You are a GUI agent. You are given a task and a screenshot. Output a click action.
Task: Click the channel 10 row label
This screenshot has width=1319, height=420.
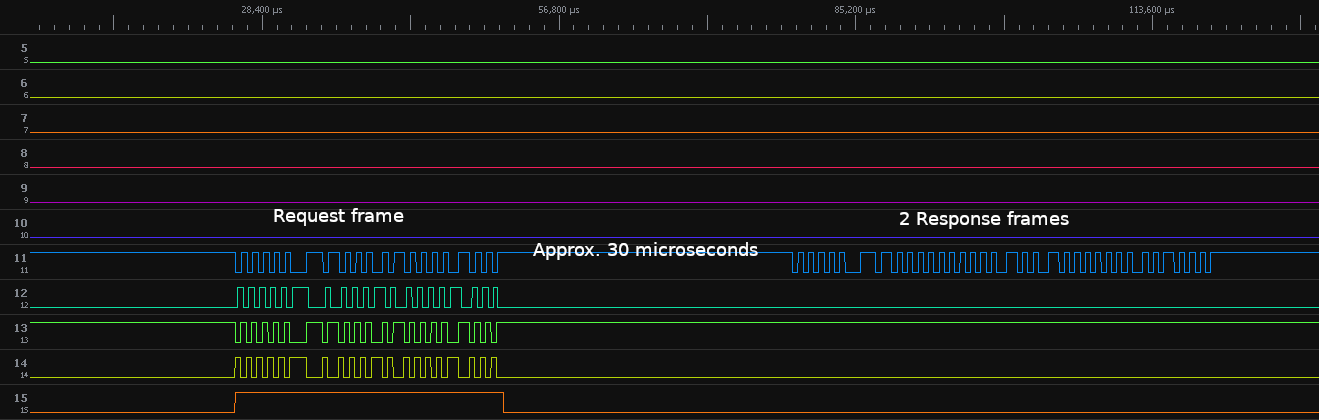pyautogui.click(x=22, y=223)
